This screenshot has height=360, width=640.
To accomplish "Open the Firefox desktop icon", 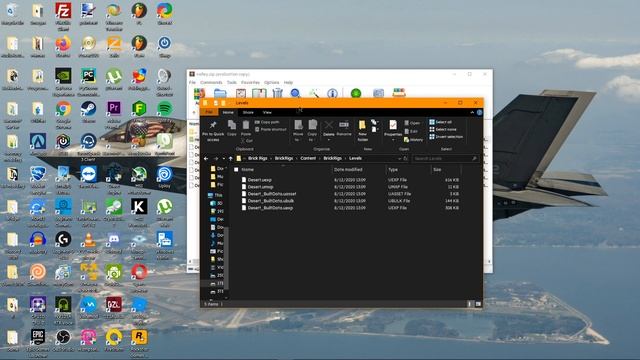I will [x=63, y=47].
